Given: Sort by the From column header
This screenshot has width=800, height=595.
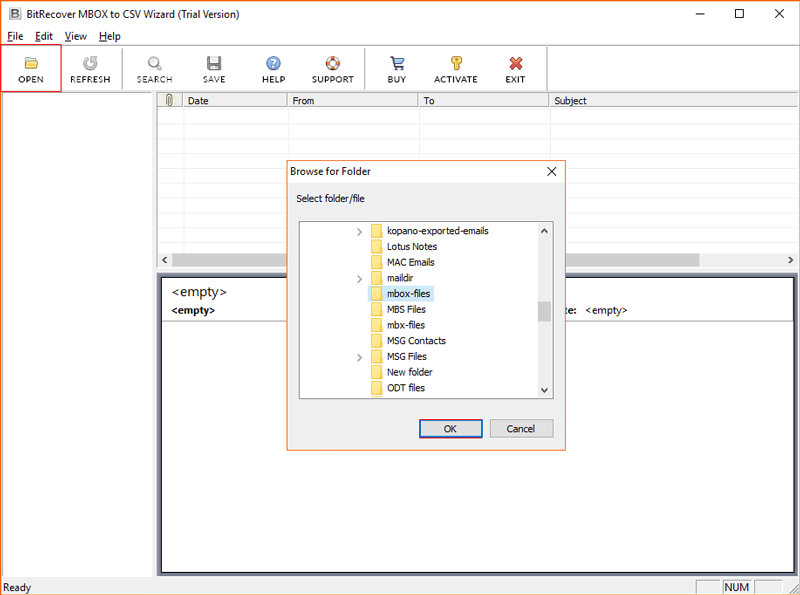Looking at the screenshot, I should (x=353, y=100).
